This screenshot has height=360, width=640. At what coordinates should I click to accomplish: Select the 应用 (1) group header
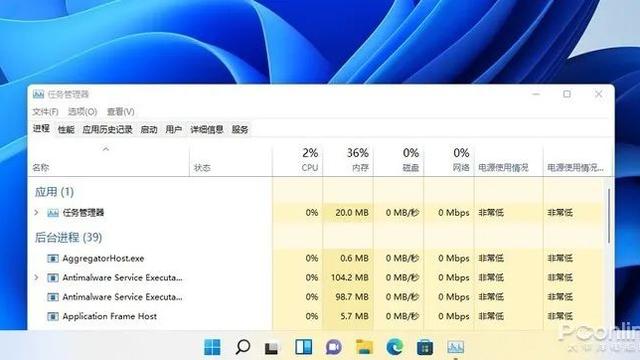[54, 192]
